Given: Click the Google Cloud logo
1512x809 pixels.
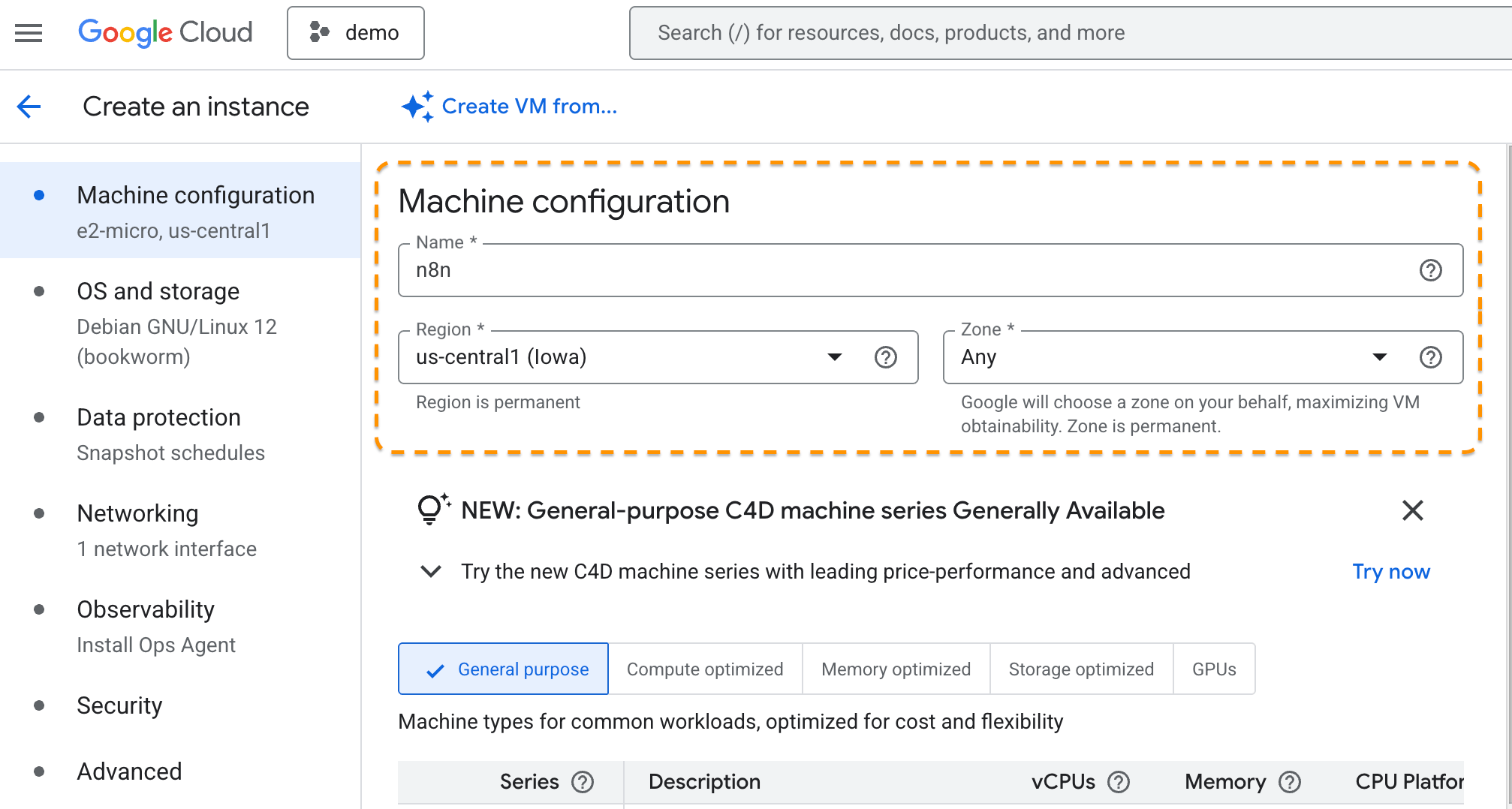Looking at the screenshot, I should tap(165, 33).
